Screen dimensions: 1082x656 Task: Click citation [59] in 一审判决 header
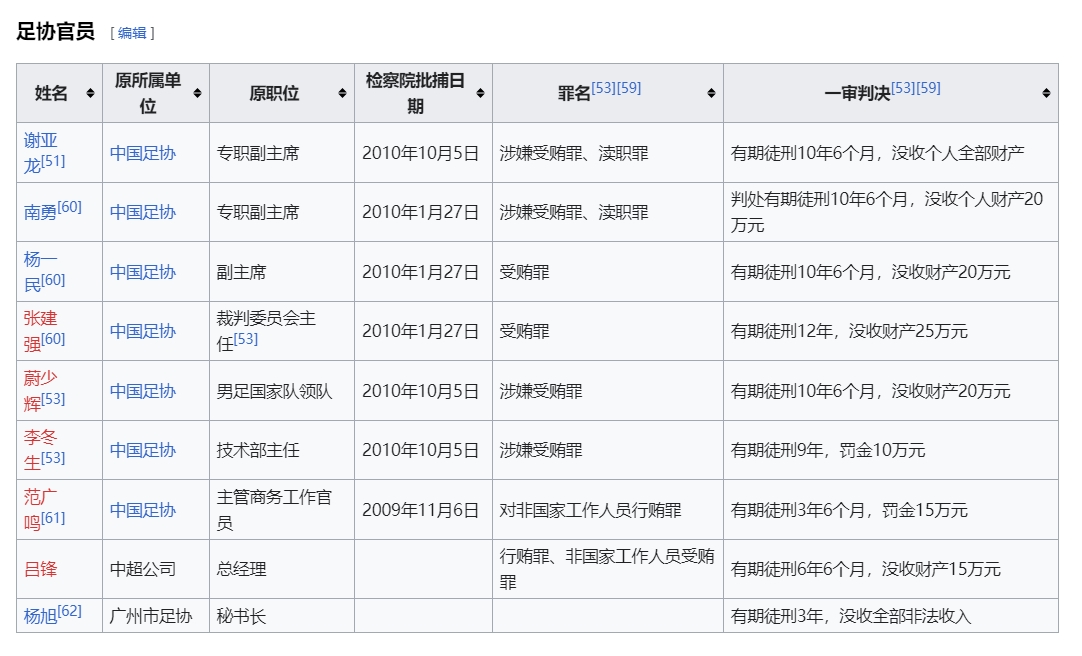928,88
